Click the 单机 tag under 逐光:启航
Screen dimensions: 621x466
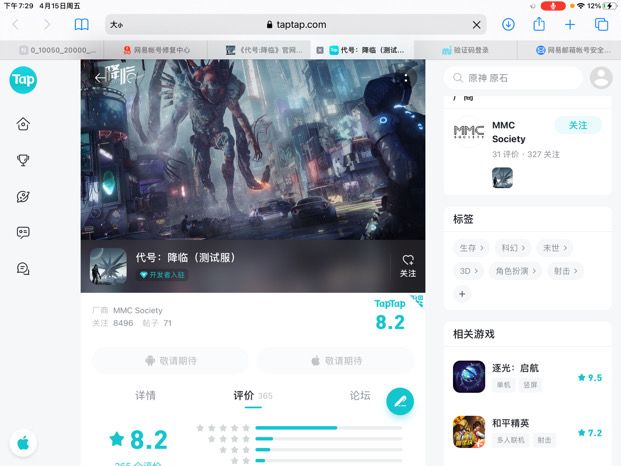point(503,385)
